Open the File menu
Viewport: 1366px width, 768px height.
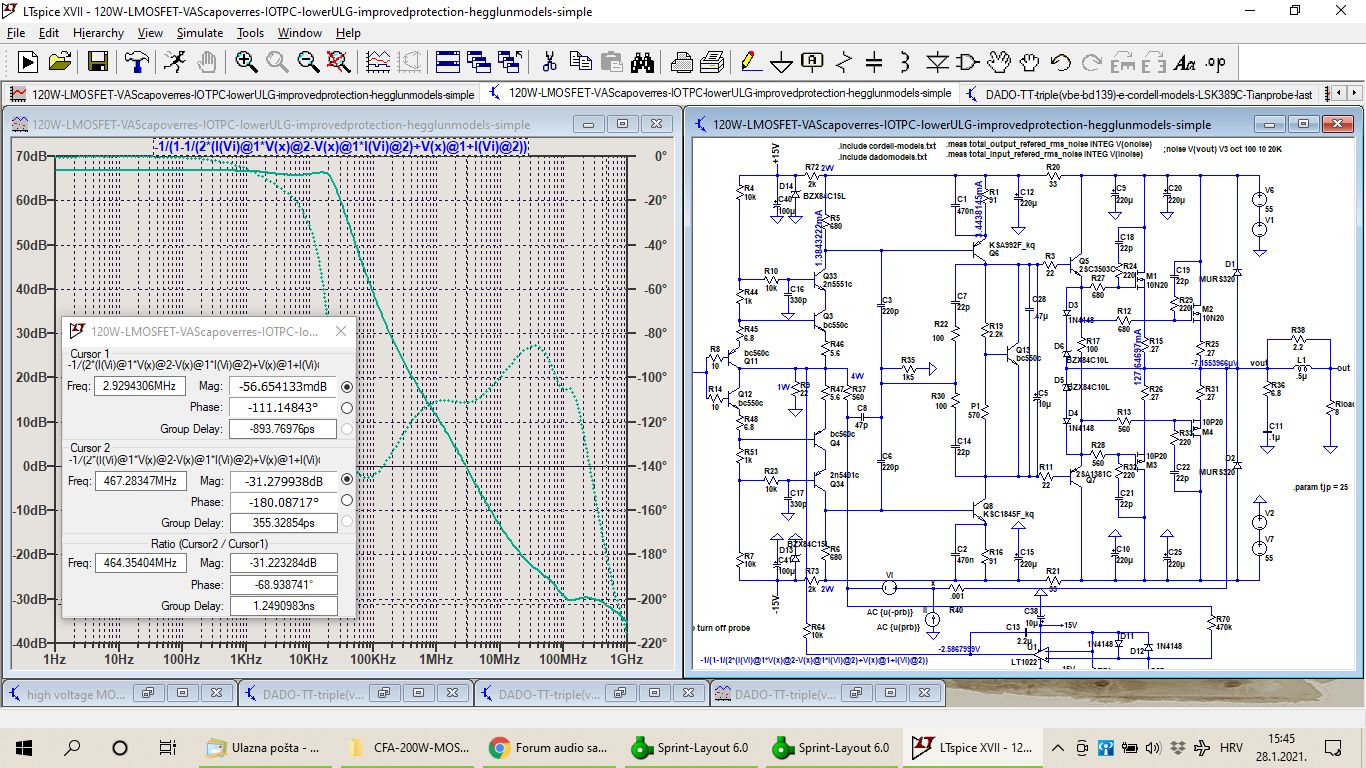(x=16, y=33)
